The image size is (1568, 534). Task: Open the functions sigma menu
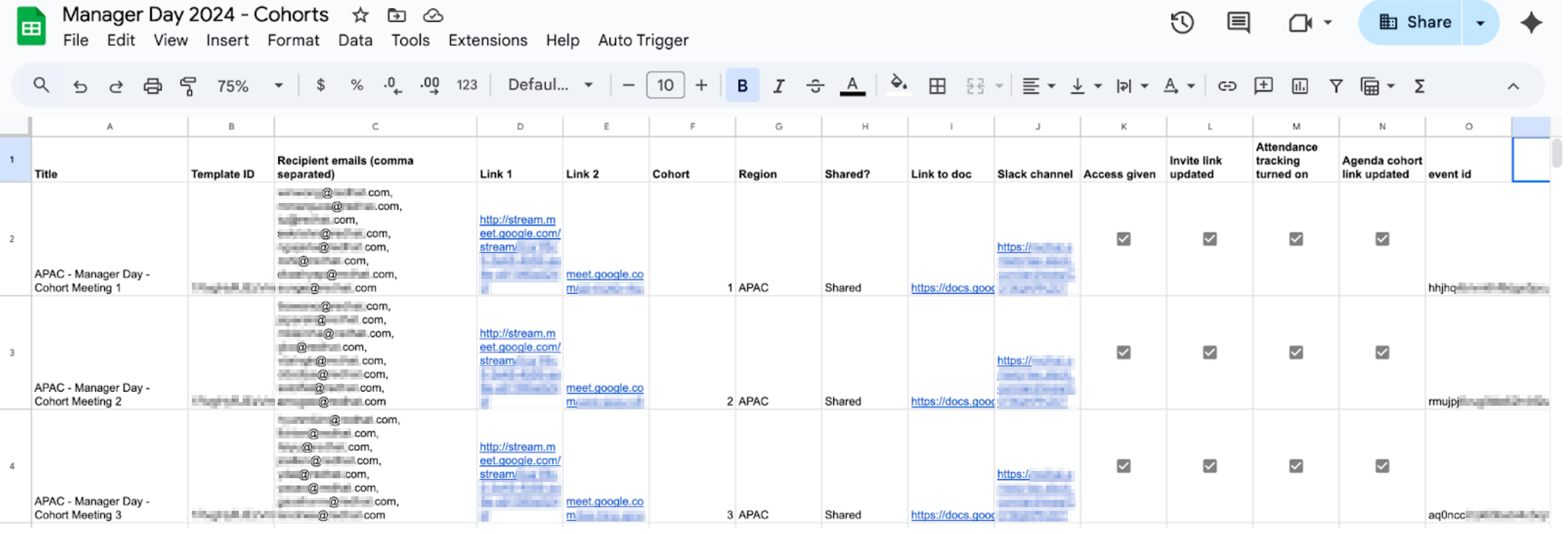[1420, 86]
